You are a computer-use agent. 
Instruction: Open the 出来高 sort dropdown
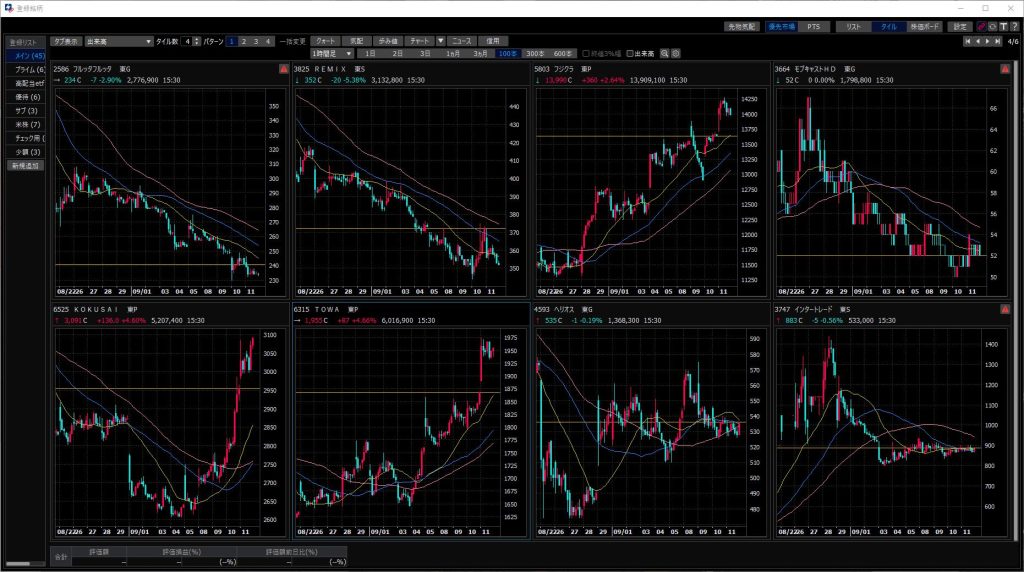(x=118, y=42)
